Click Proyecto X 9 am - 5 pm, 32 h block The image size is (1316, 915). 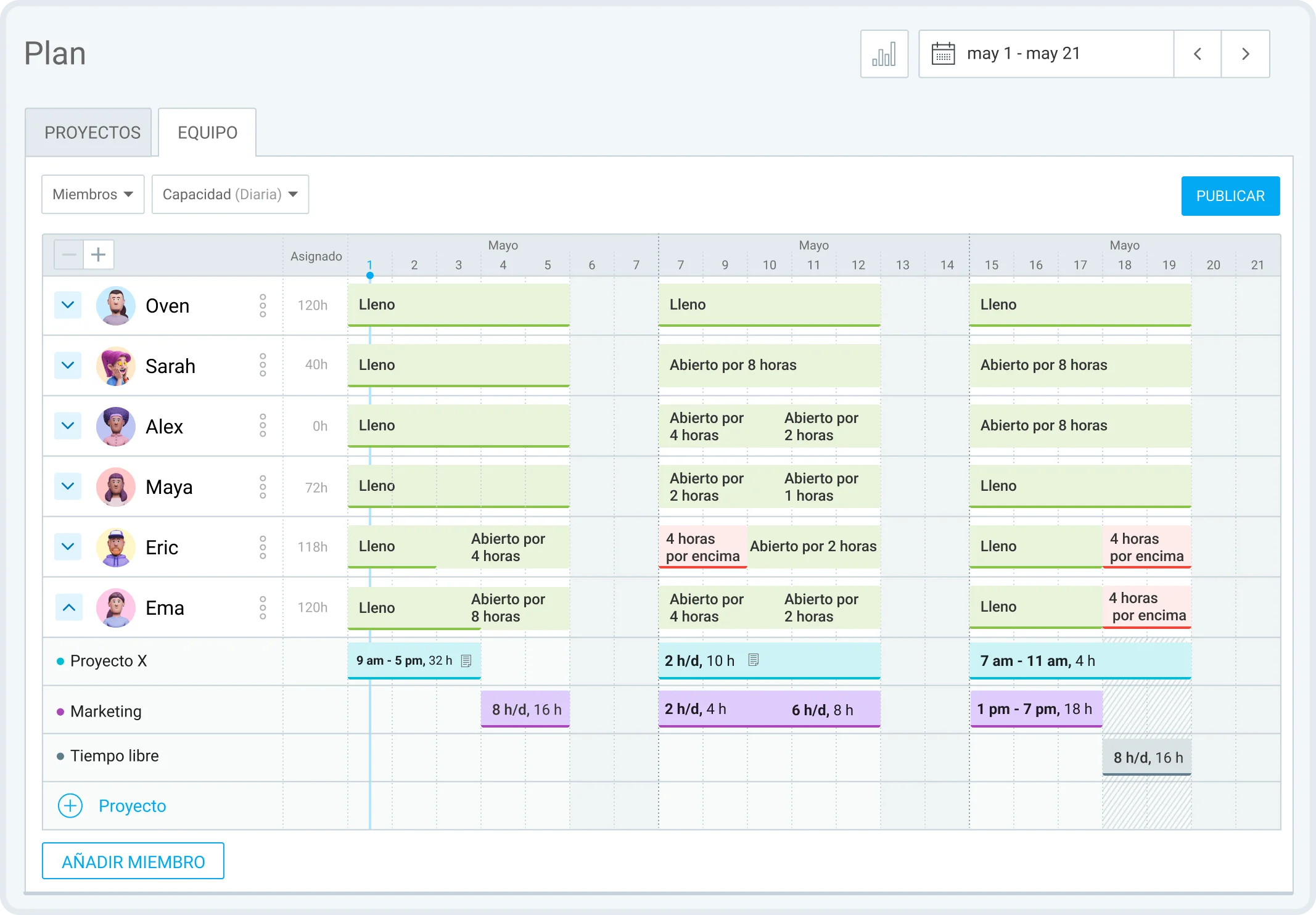[414, 661]
